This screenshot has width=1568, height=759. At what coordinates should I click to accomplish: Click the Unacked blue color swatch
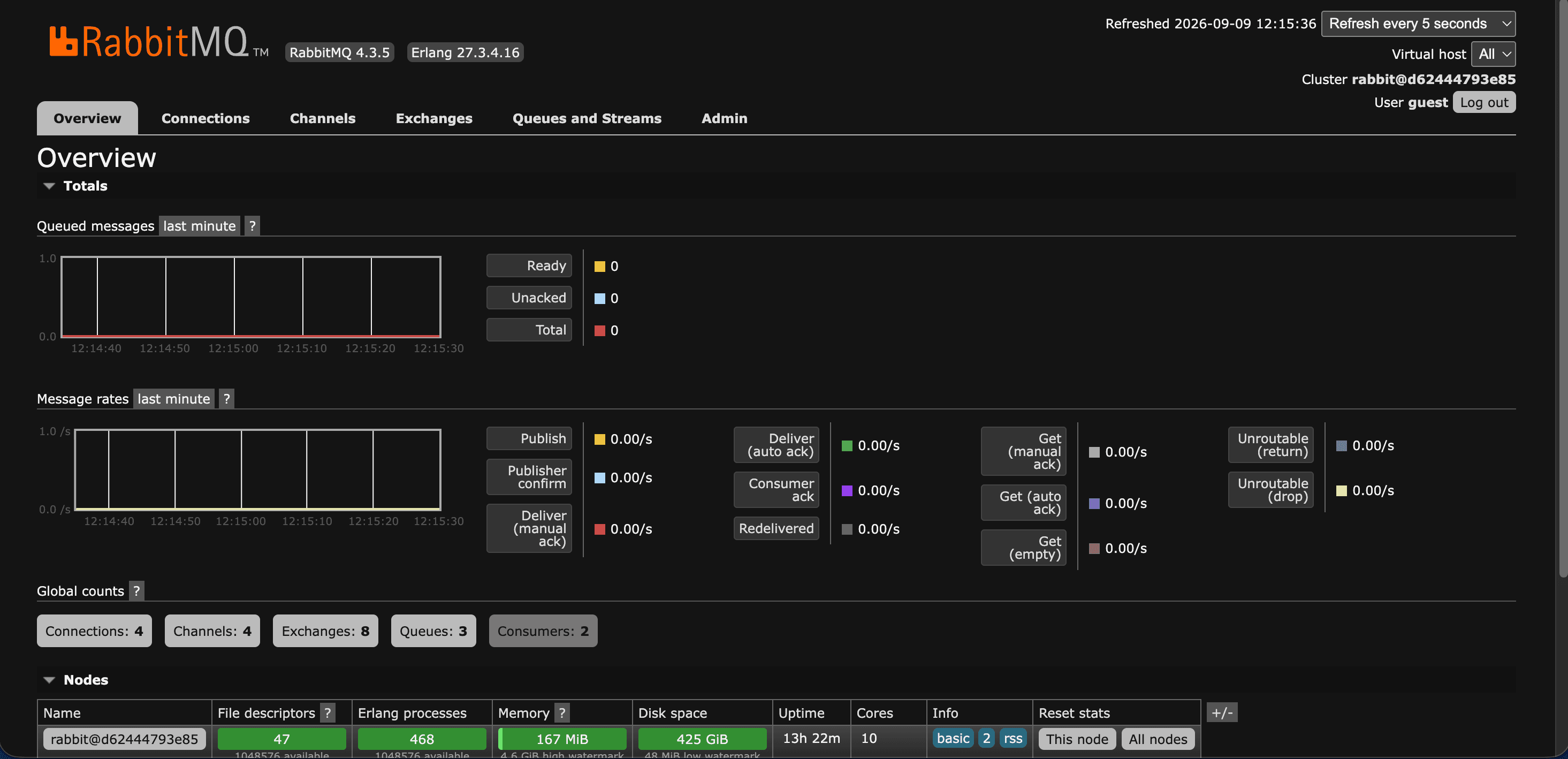599,299
